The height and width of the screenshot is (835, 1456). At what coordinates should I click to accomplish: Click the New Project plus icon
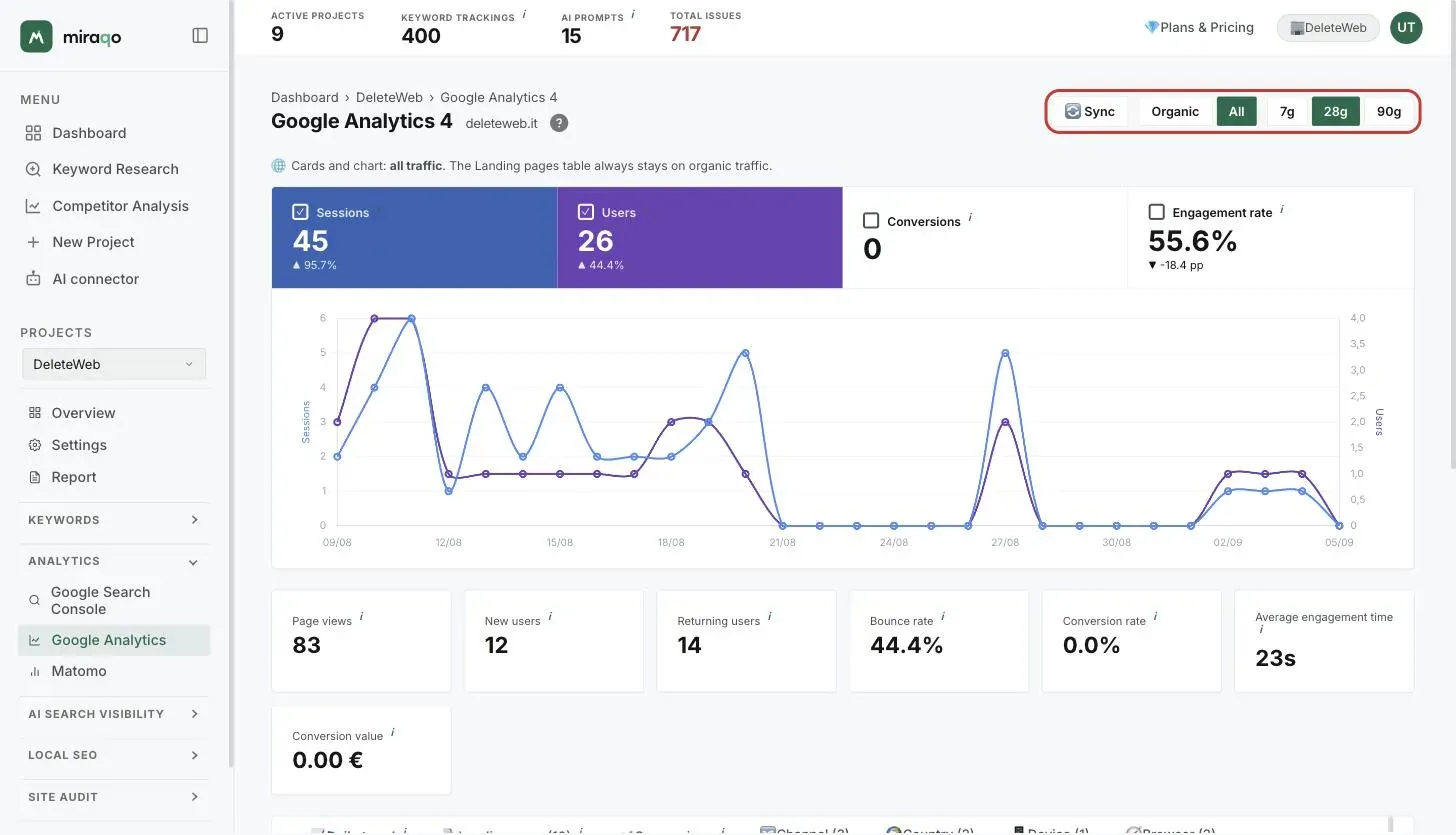pos(33,242)
